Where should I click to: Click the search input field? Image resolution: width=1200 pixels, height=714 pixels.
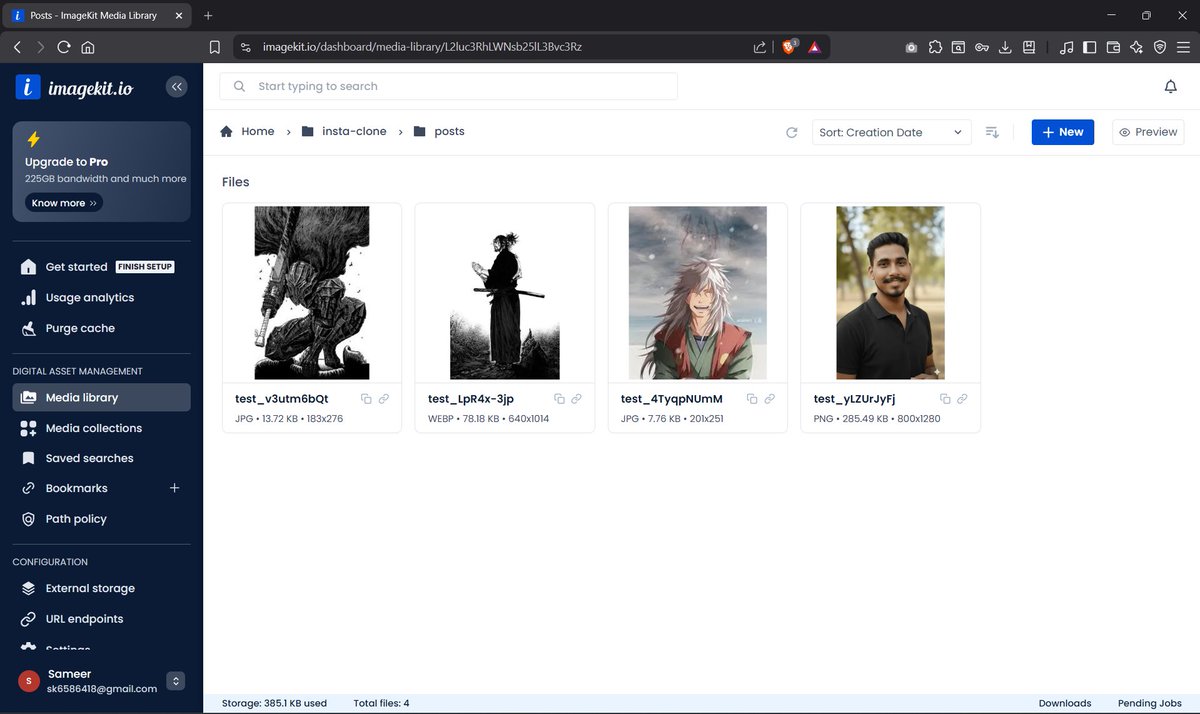pyautogui.click(x=448, y=86)
